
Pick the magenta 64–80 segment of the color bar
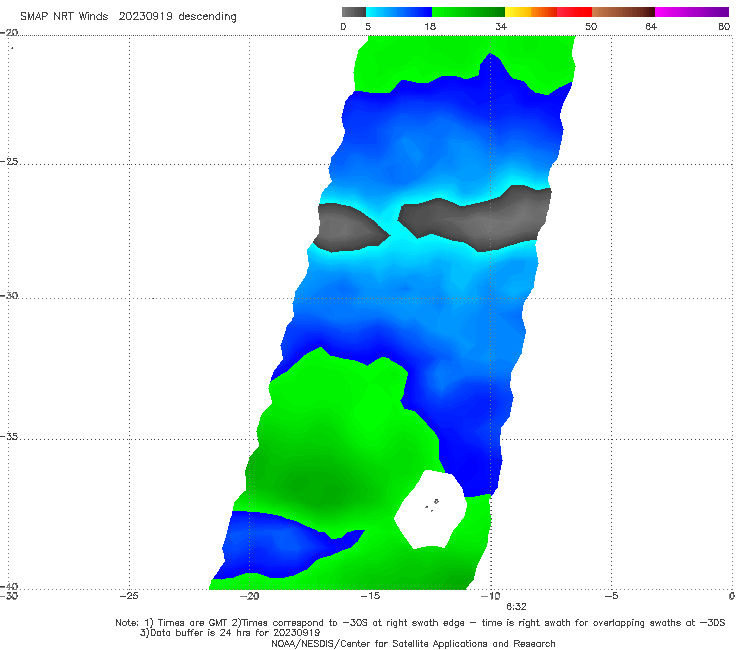tap(692, 12)
